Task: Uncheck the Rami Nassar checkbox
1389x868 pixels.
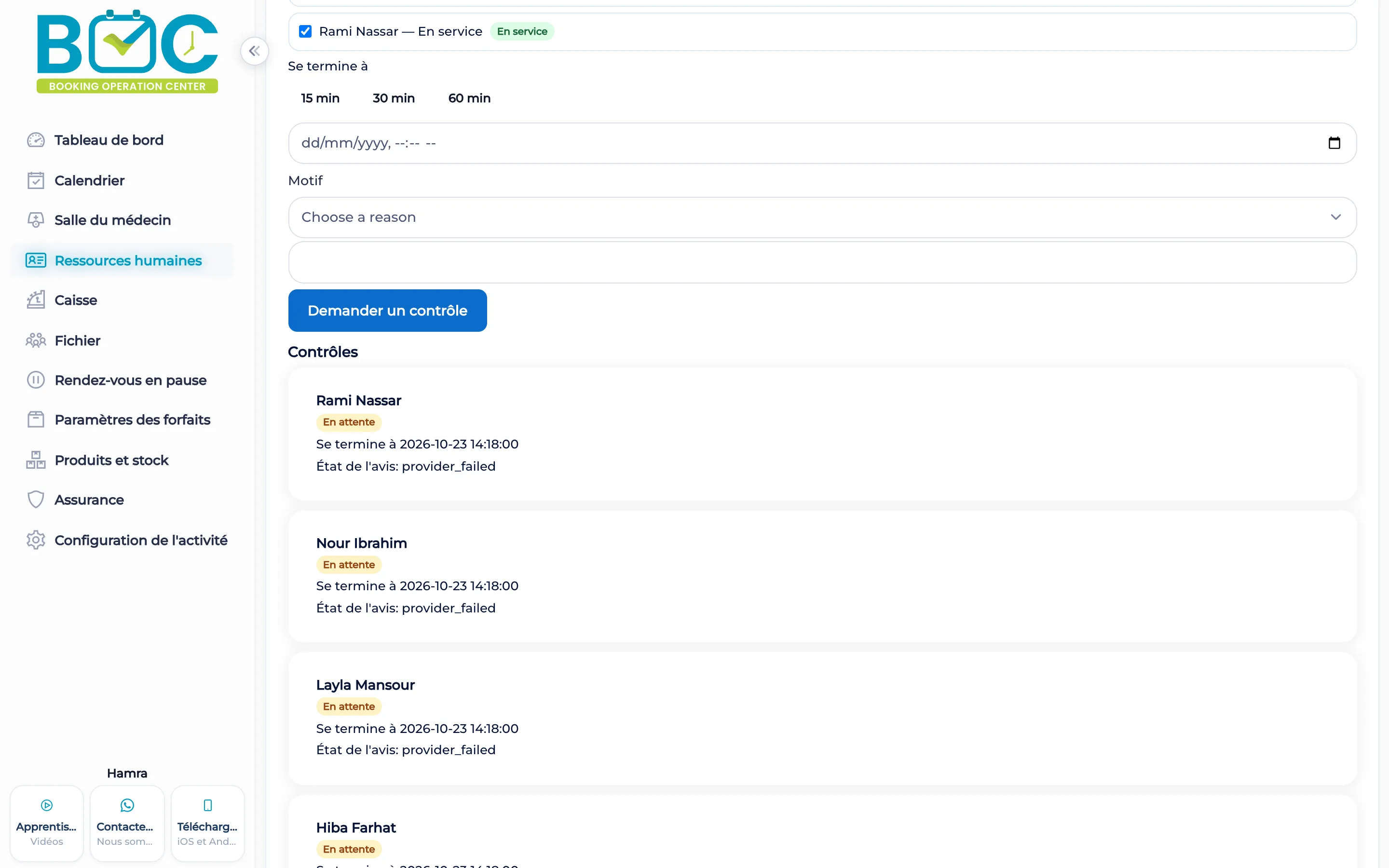Action: (x=305, y=31)
